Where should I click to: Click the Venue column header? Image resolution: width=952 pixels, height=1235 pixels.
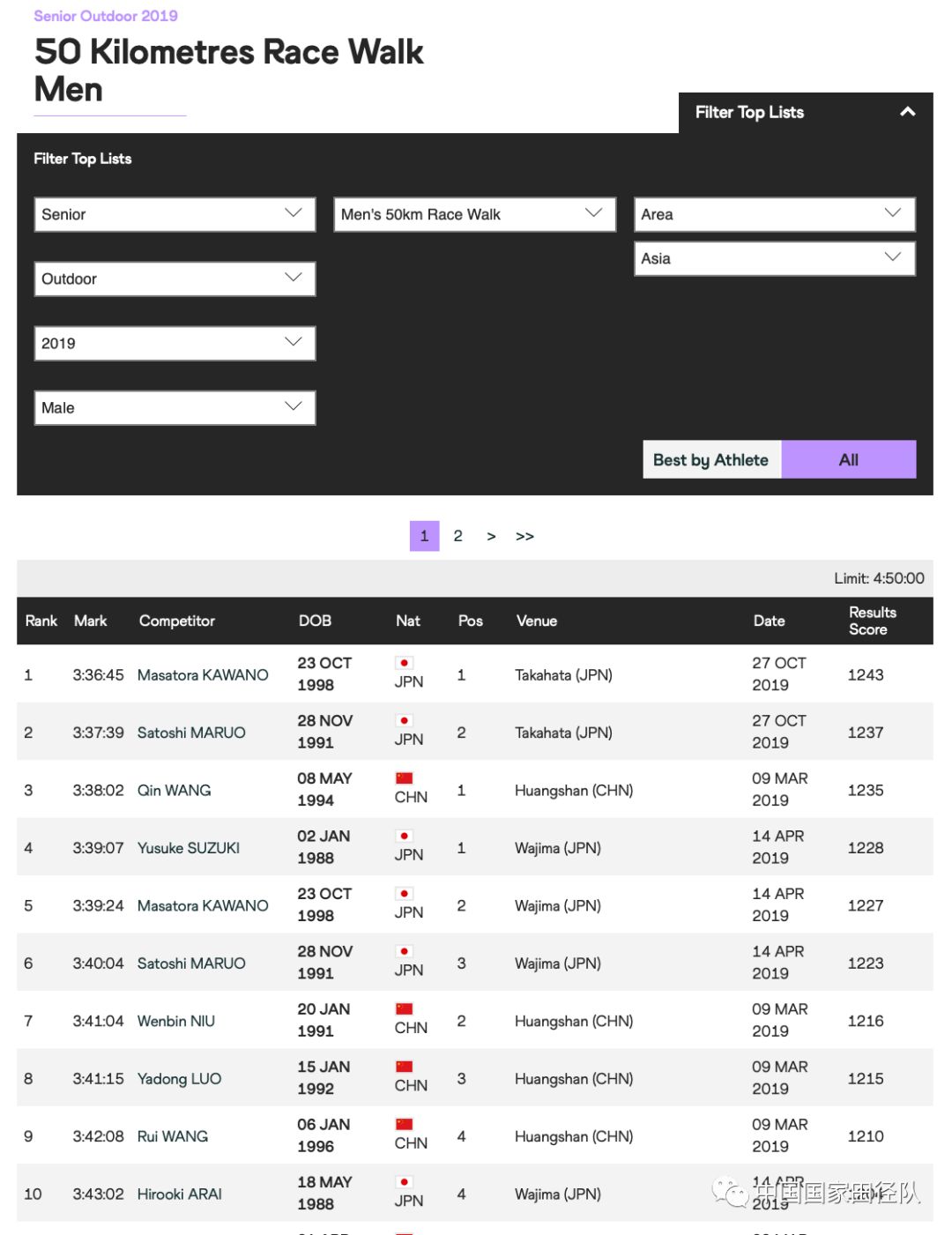point(537,621)
